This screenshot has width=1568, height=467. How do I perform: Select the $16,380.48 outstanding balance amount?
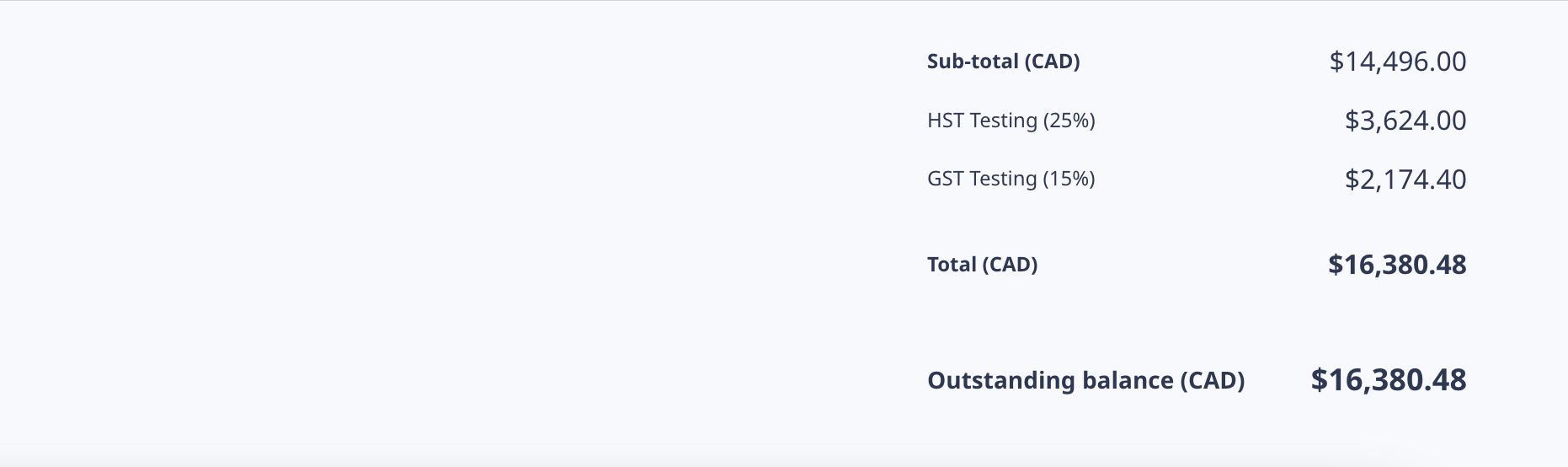[x=1388, y=380]
